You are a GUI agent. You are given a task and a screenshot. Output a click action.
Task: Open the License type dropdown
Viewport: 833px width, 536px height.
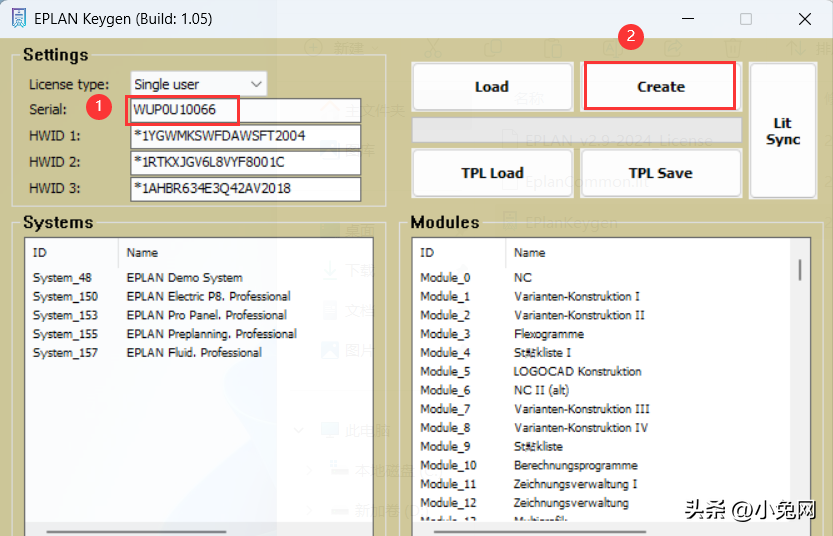(x=199, y=84)
